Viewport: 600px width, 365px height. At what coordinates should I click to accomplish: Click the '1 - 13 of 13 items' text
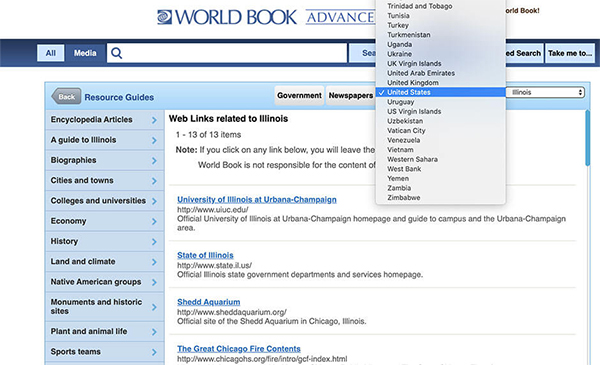point(209,135)
